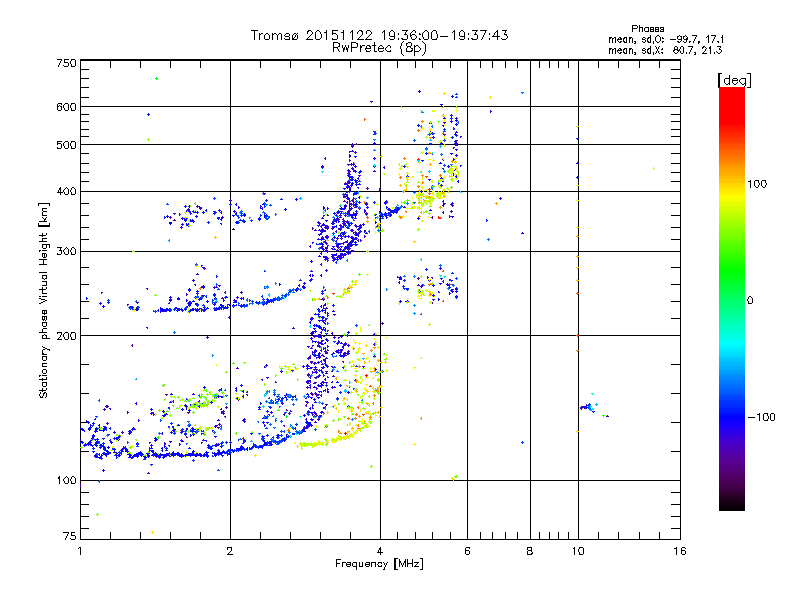This screenshot has width=800, height=600.
Task: Click the '100' height axis tick label
Action: coord(67,481)
